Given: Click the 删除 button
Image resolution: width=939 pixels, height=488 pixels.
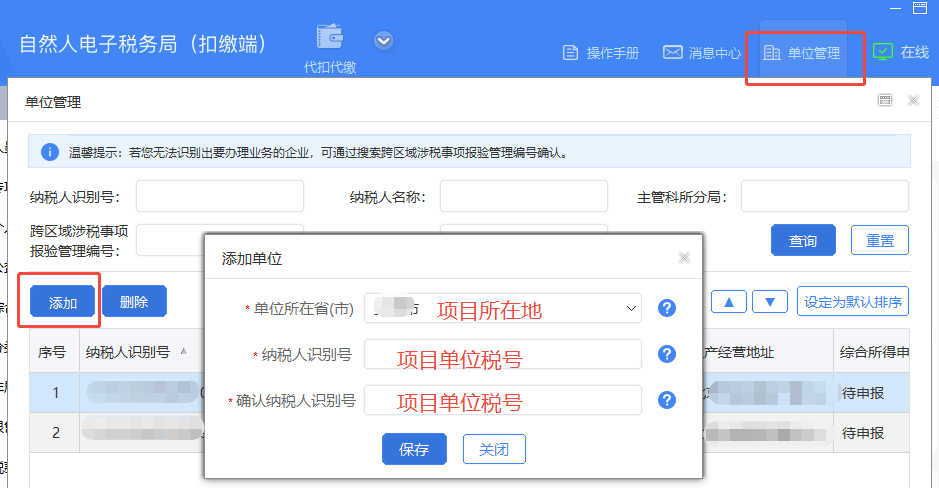Looking at the screenshot, I should [134, 302].
